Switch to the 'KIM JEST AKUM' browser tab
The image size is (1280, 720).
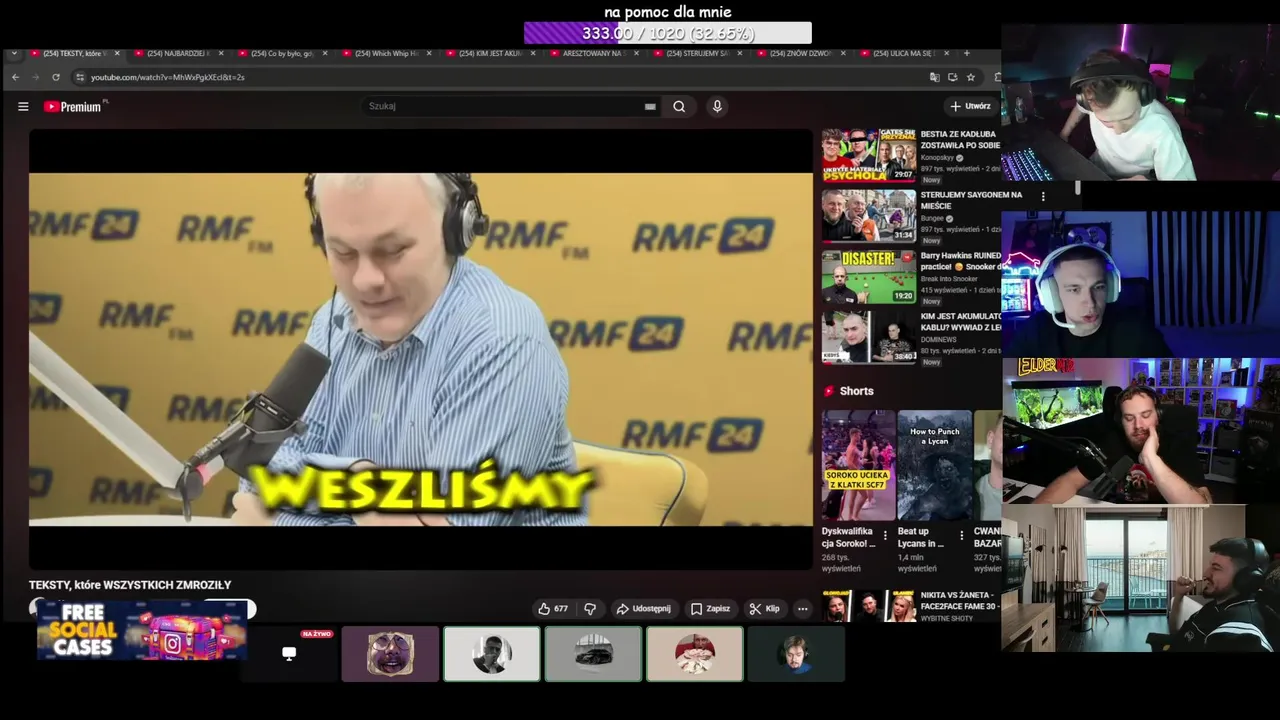(x=488, y=53)
